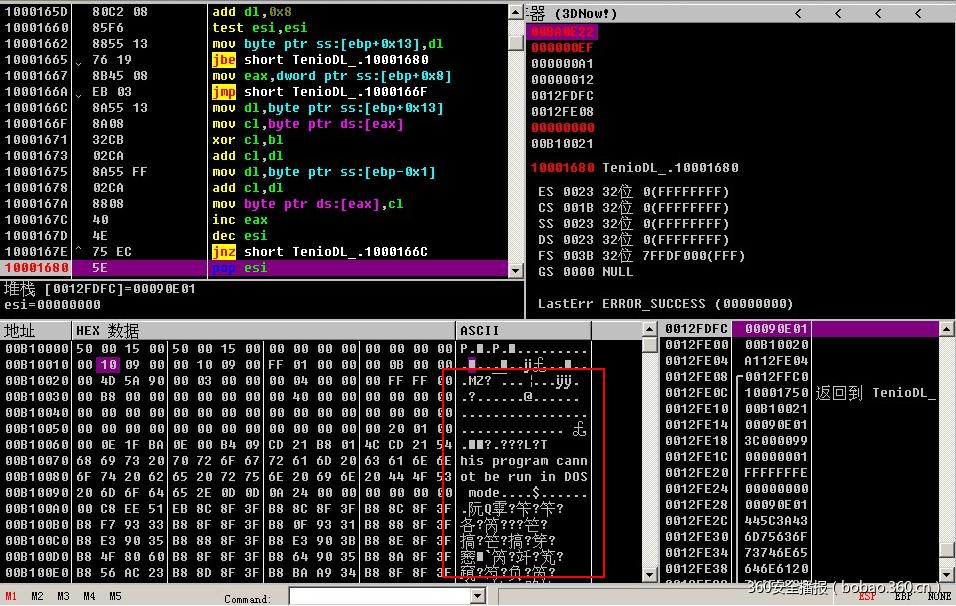Screen dimensions: 956x606
Task: Select the jbe short TenioDL_.10001680 instruction
Action: tap(320, 60)
